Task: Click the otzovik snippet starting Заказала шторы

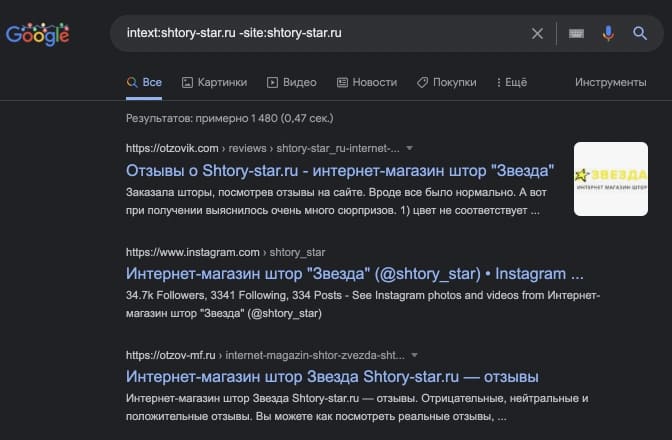Action: coord(336,201)
